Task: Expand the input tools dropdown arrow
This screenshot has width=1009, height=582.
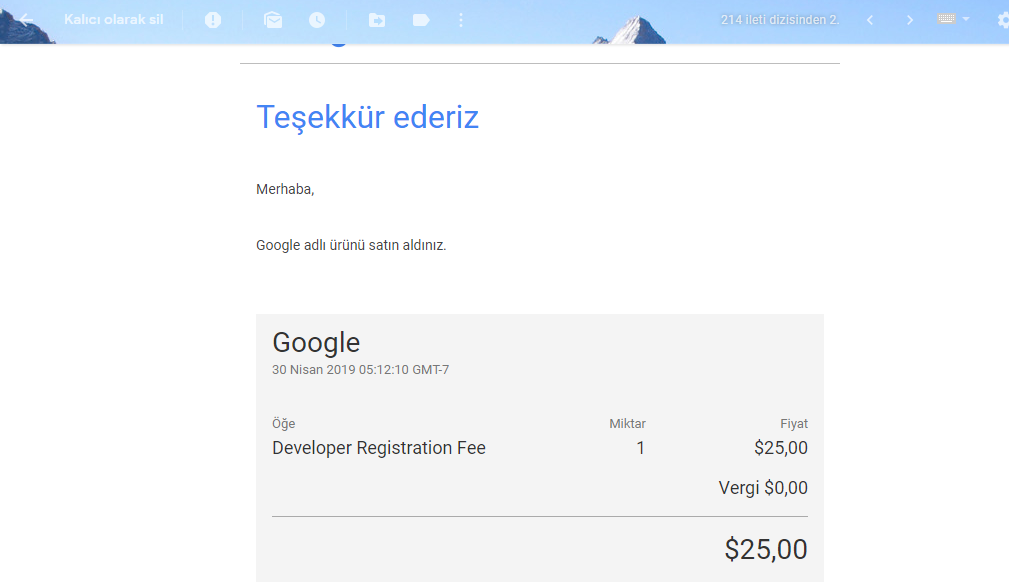Action: tap(966, 19)
